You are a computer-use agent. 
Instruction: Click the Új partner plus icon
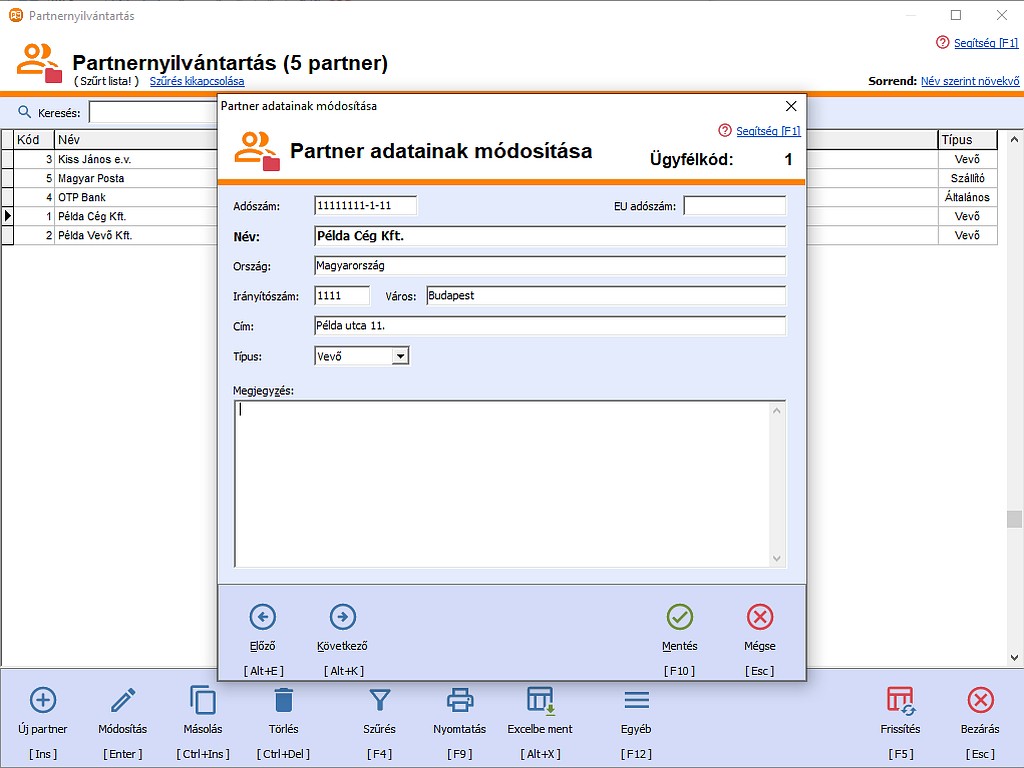click(43, 700)
